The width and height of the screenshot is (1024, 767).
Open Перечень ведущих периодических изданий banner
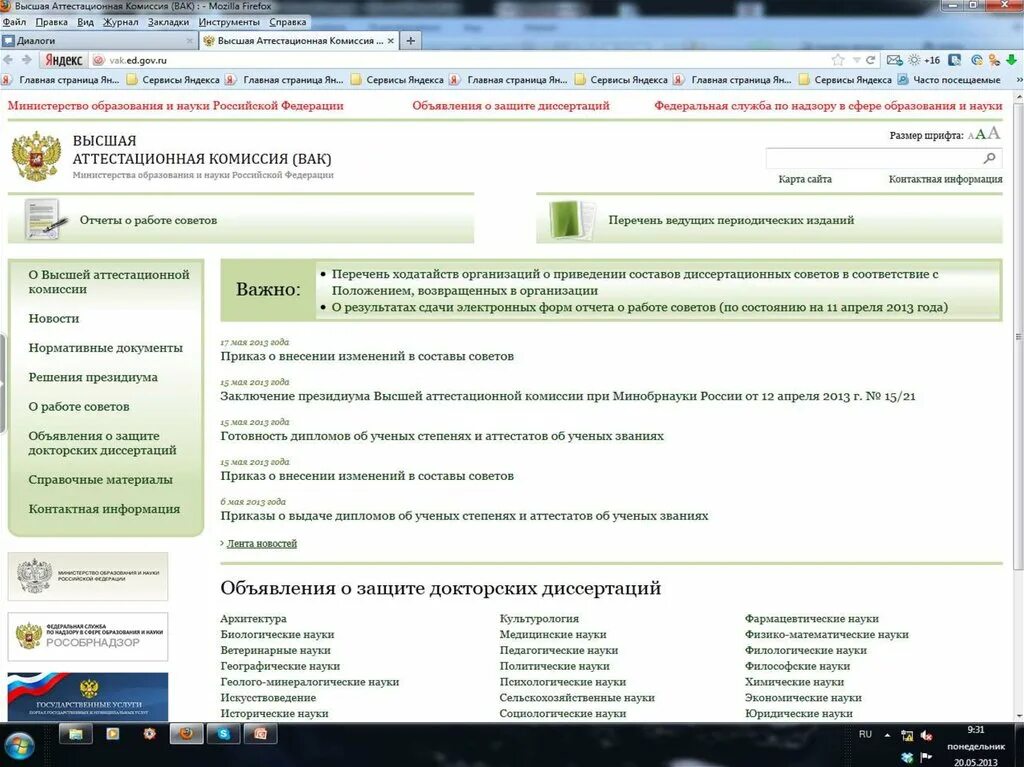point(769,220)
